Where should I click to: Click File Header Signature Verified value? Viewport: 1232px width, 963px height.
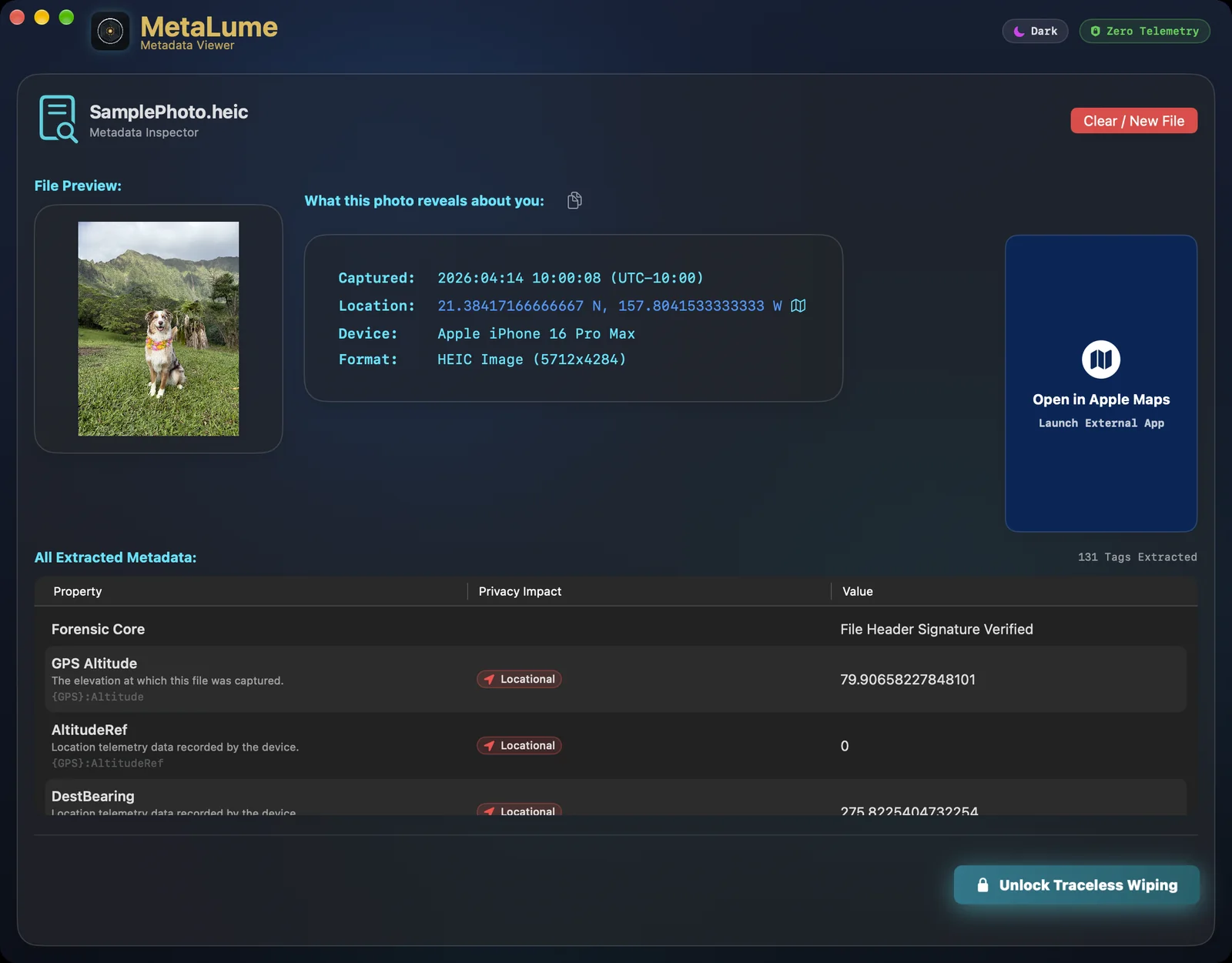click(936, 629)
